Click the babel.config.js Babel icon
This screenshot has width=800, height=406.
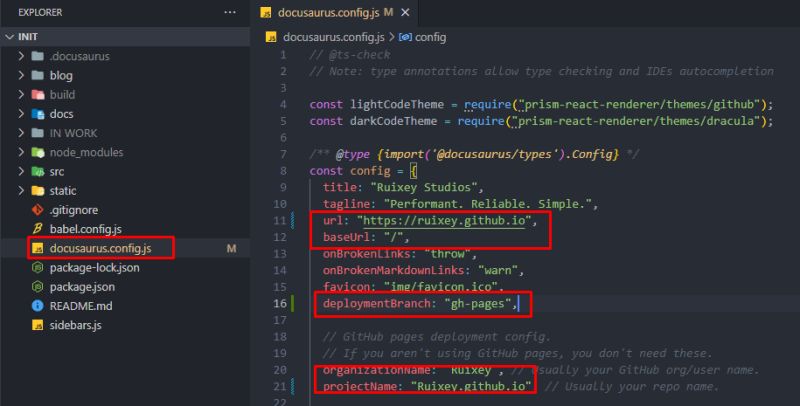tap(38, 229)
